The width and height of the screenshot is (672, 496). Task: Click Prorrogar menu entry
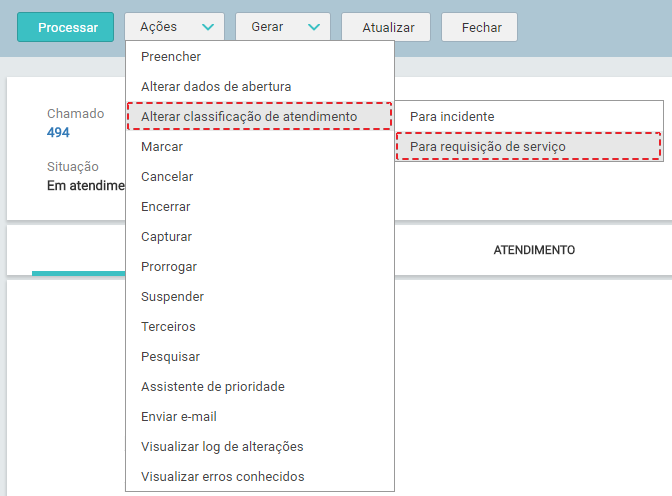coord(169,267)
